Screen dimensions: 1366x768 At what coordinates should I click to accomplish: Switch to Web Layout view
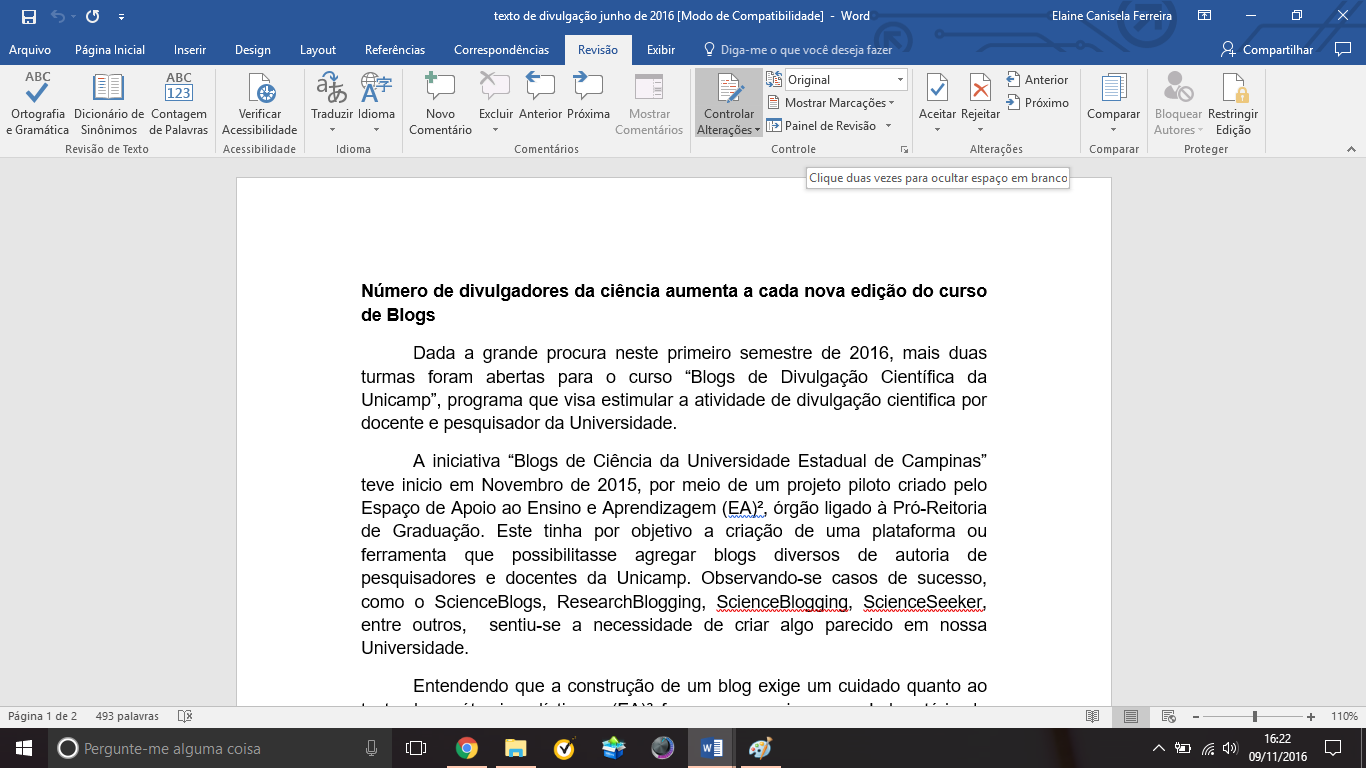click(1168, 716)
